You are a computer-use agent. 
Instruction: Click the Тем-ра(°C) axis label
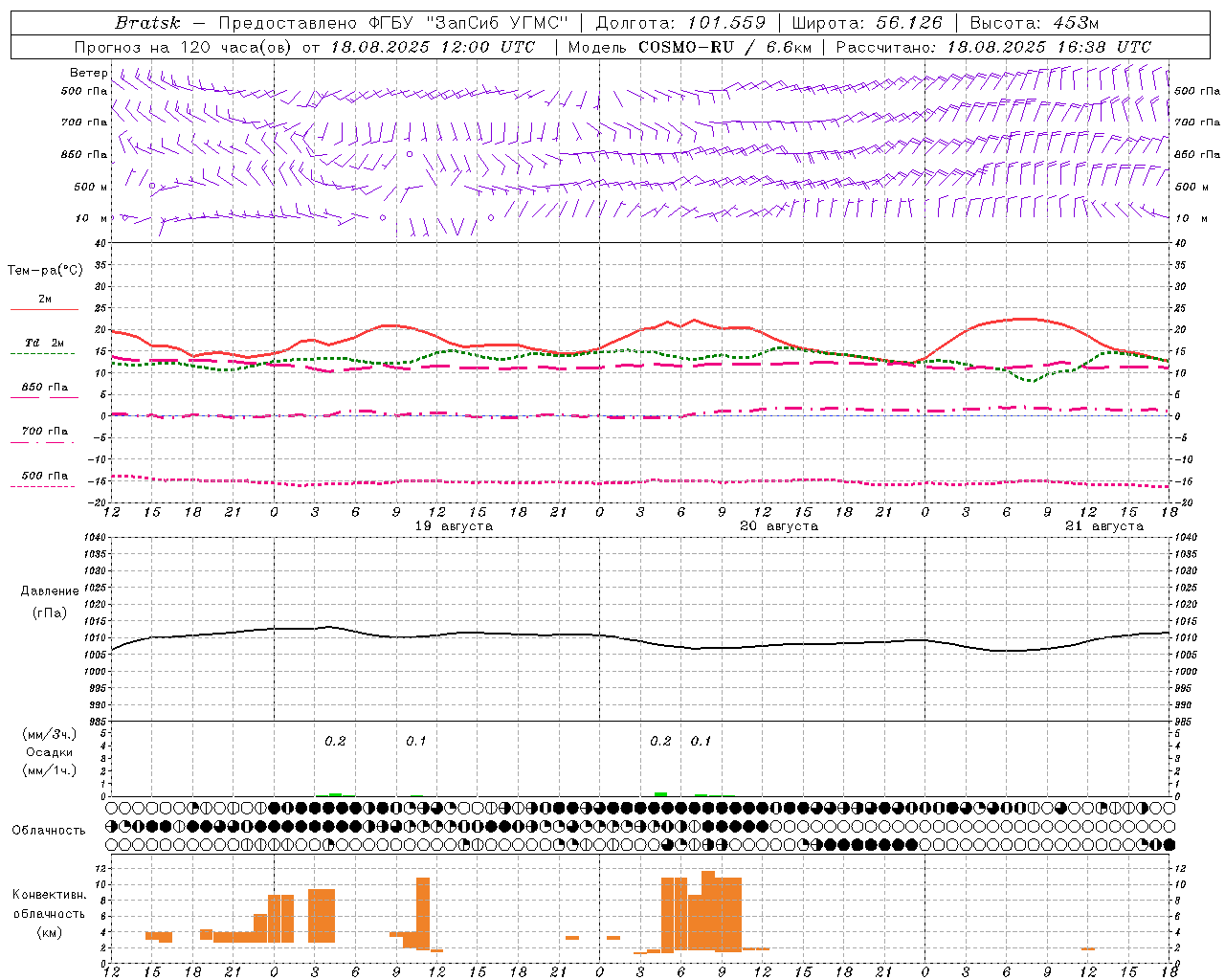[x=45, y=271]
